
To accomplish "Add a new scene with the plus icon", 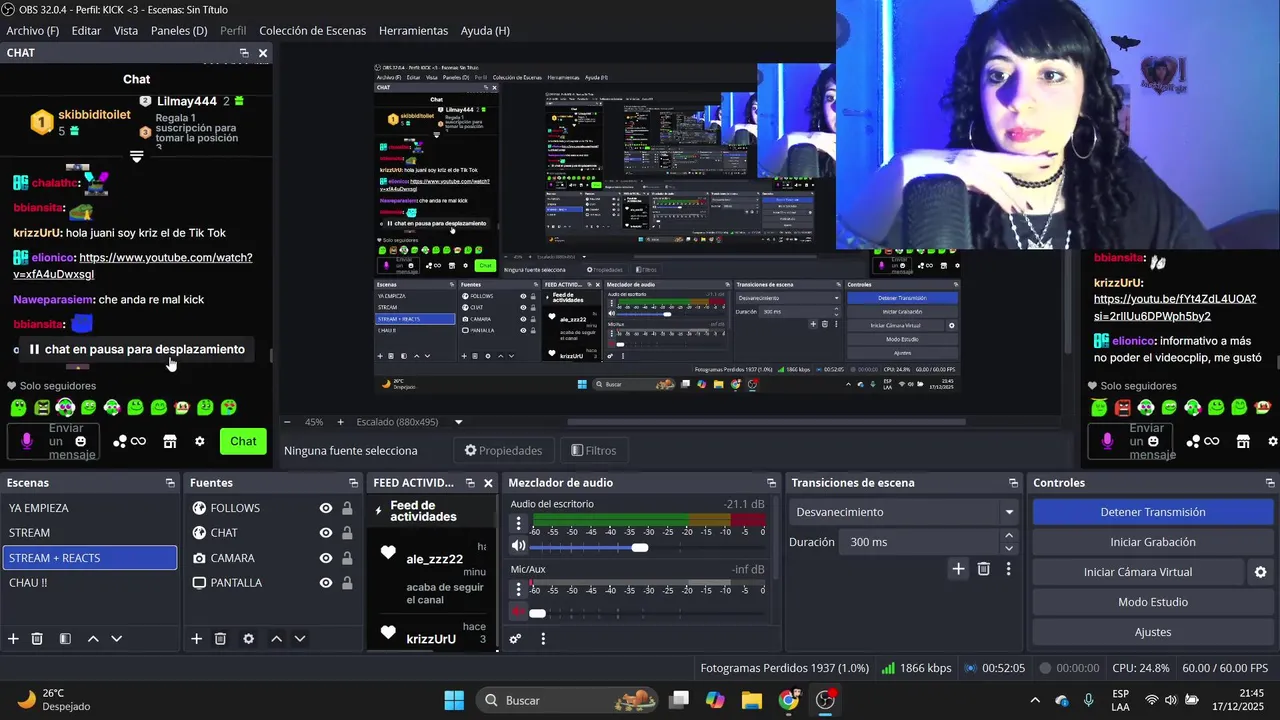I will point(13,639).
